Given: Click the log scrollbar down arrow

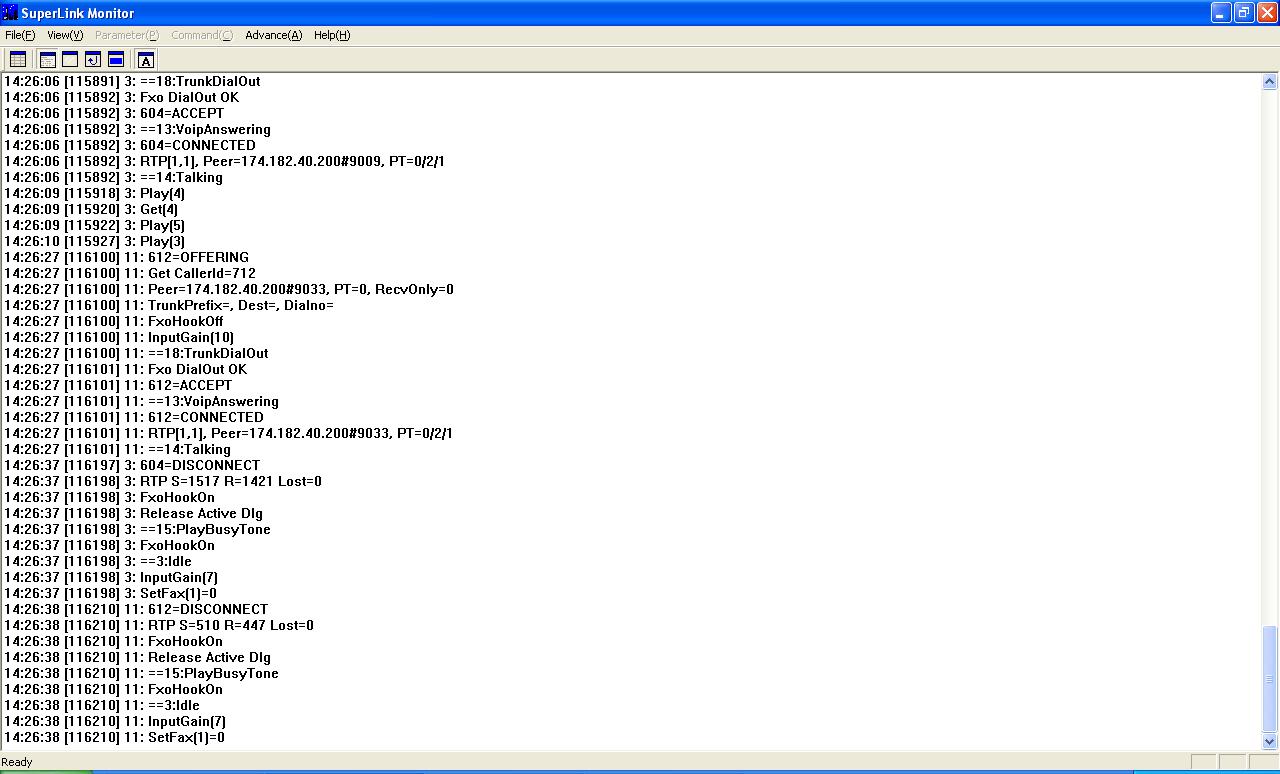Looking at the screenshot, I should coord(1270,741).
